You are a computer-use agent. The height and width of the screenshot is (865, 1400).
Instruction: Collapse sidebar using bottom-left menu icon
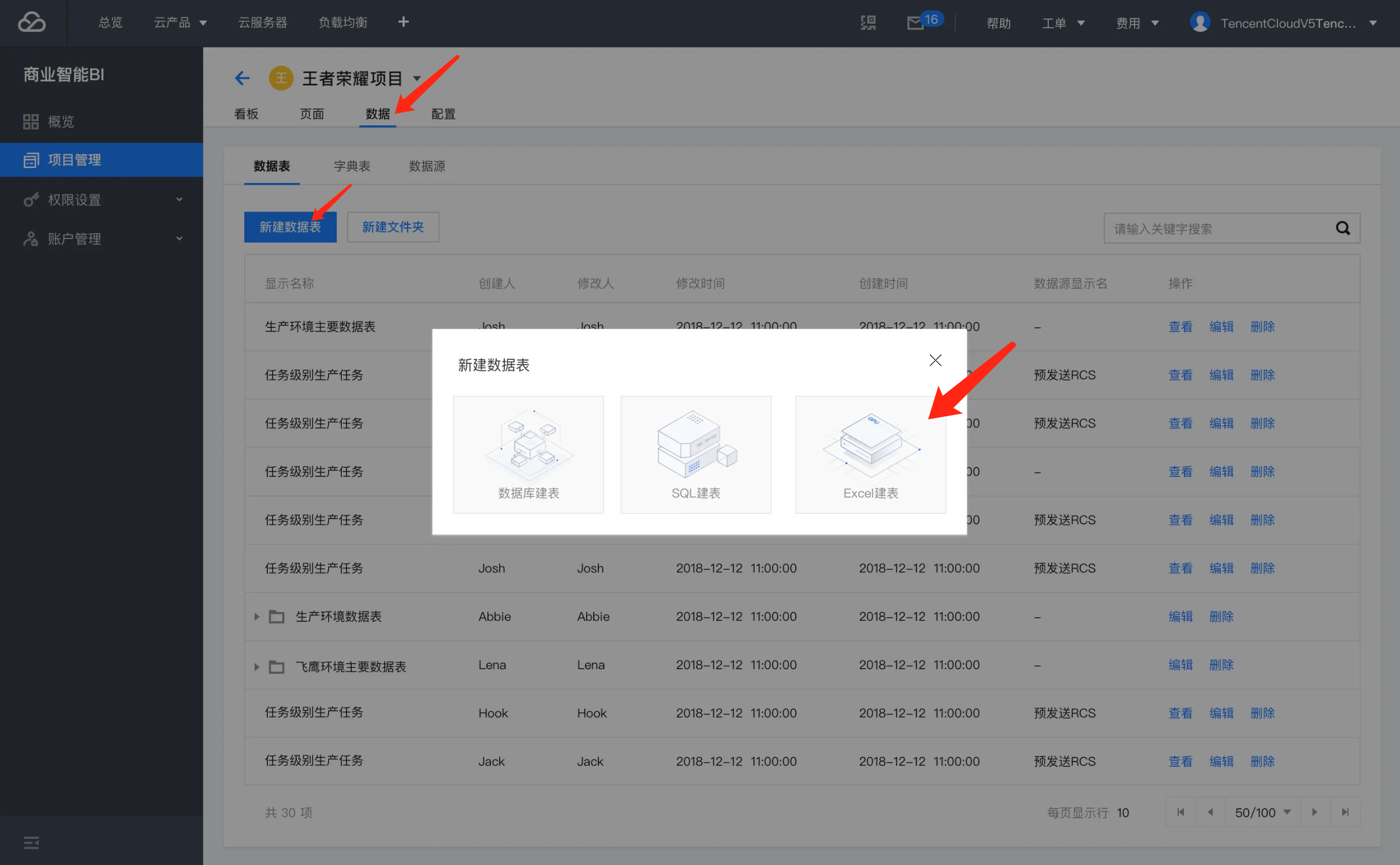[x=31, y=842]
